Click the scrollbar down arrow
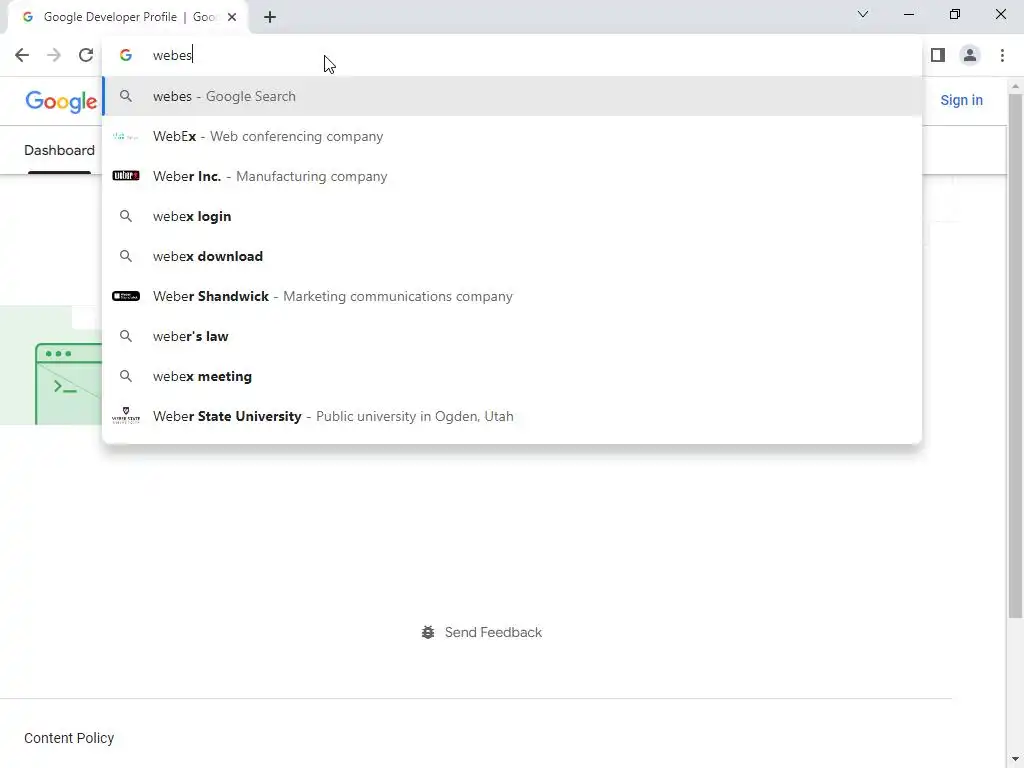 (1015, 760)
